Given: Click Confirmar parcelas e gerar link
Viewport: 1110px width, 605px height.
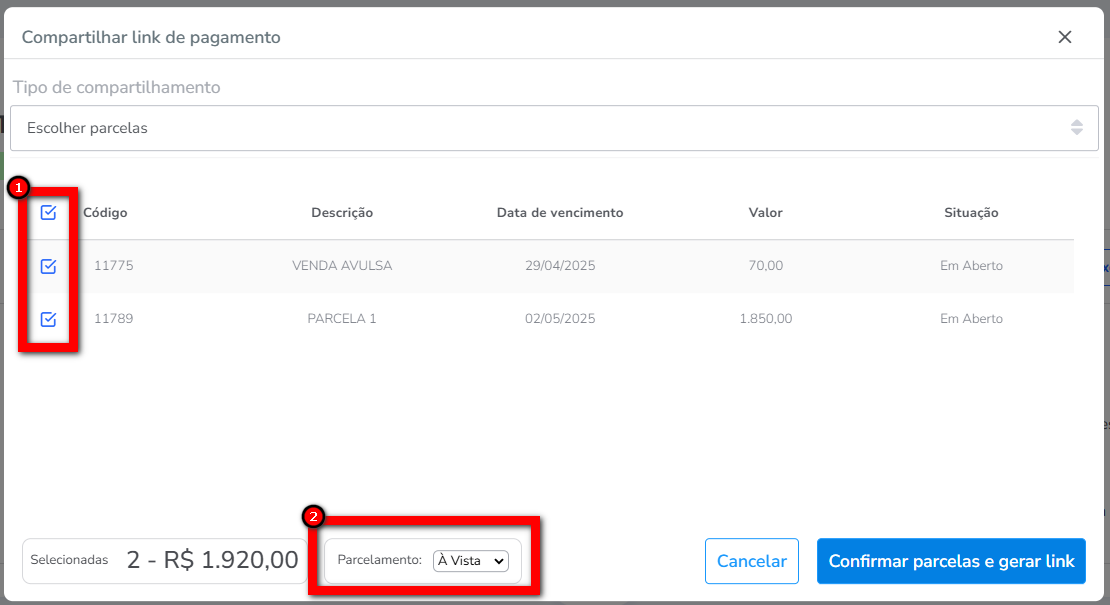Looking at the screenshot, I should pos(951,561).
